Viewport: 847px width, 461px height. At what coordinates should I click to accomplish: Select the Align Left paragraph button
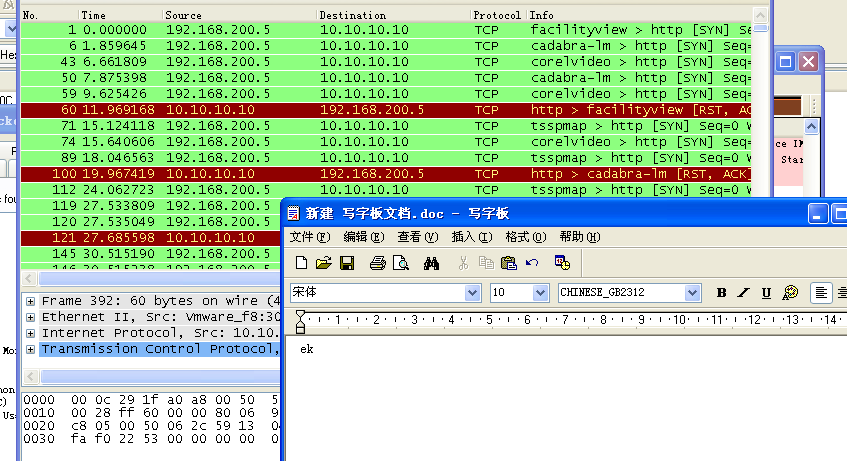point(821,293)
